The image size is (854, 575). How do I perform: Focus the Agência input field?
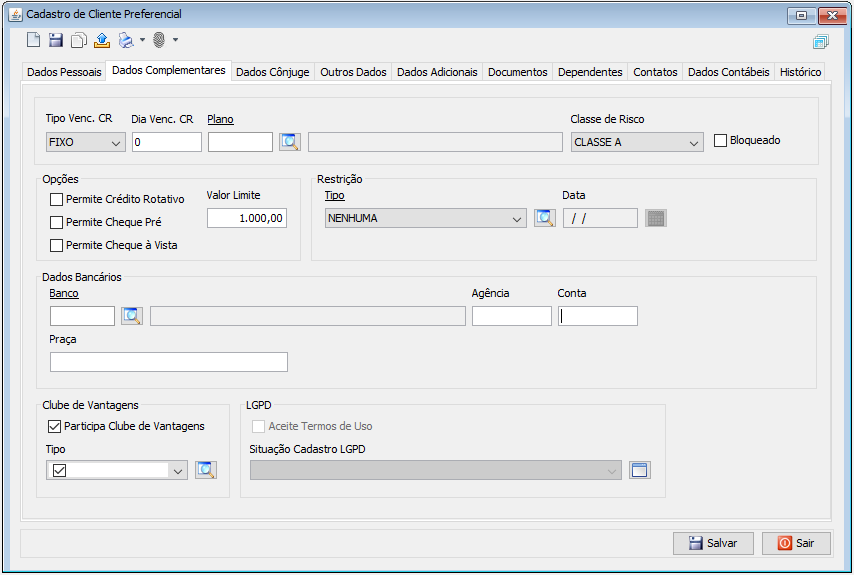(511, 316)
